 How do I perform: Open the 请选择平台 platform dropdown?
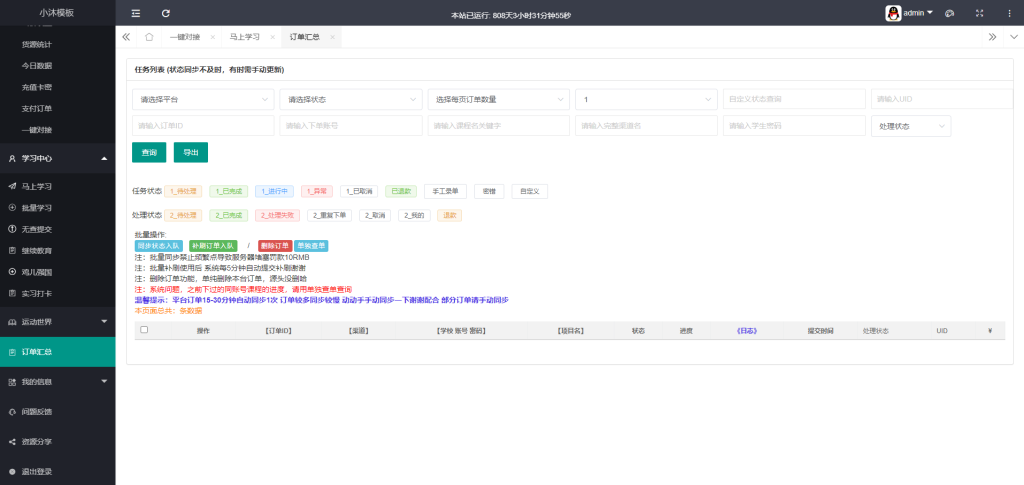click(202, 100)
